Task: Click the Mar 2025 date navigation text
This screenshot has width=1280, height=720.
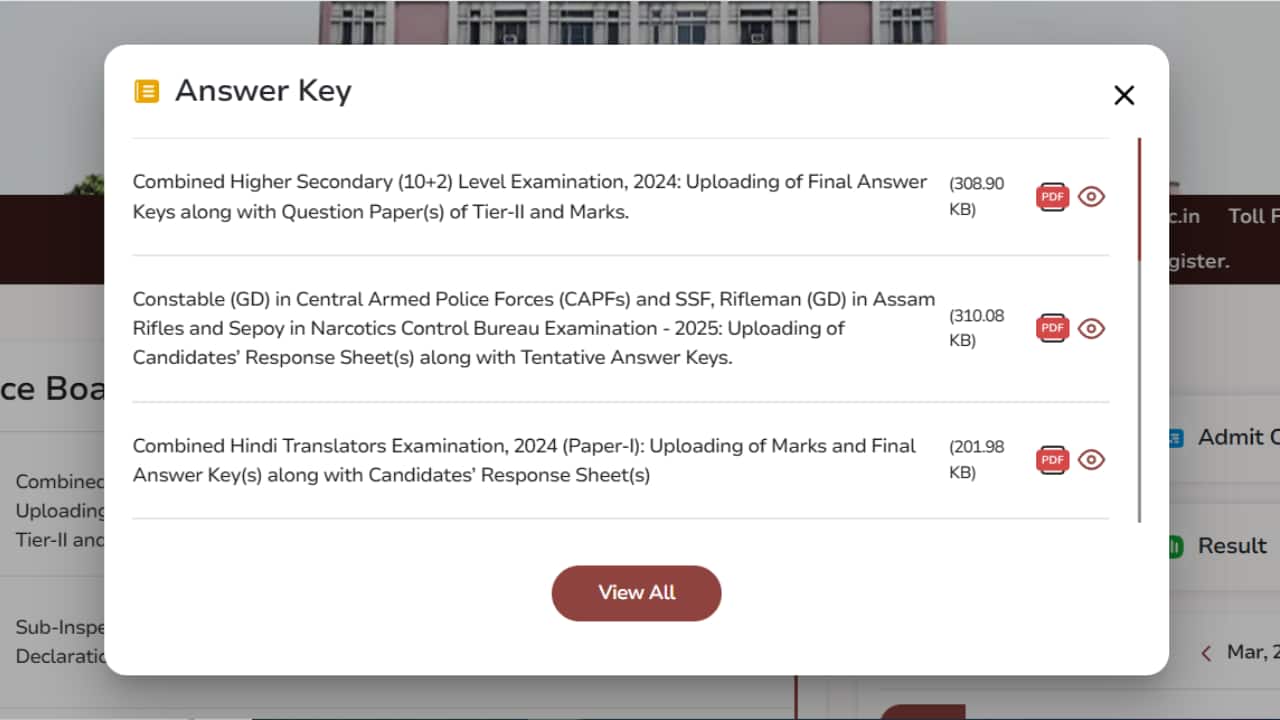Action: pos(1248,652)
